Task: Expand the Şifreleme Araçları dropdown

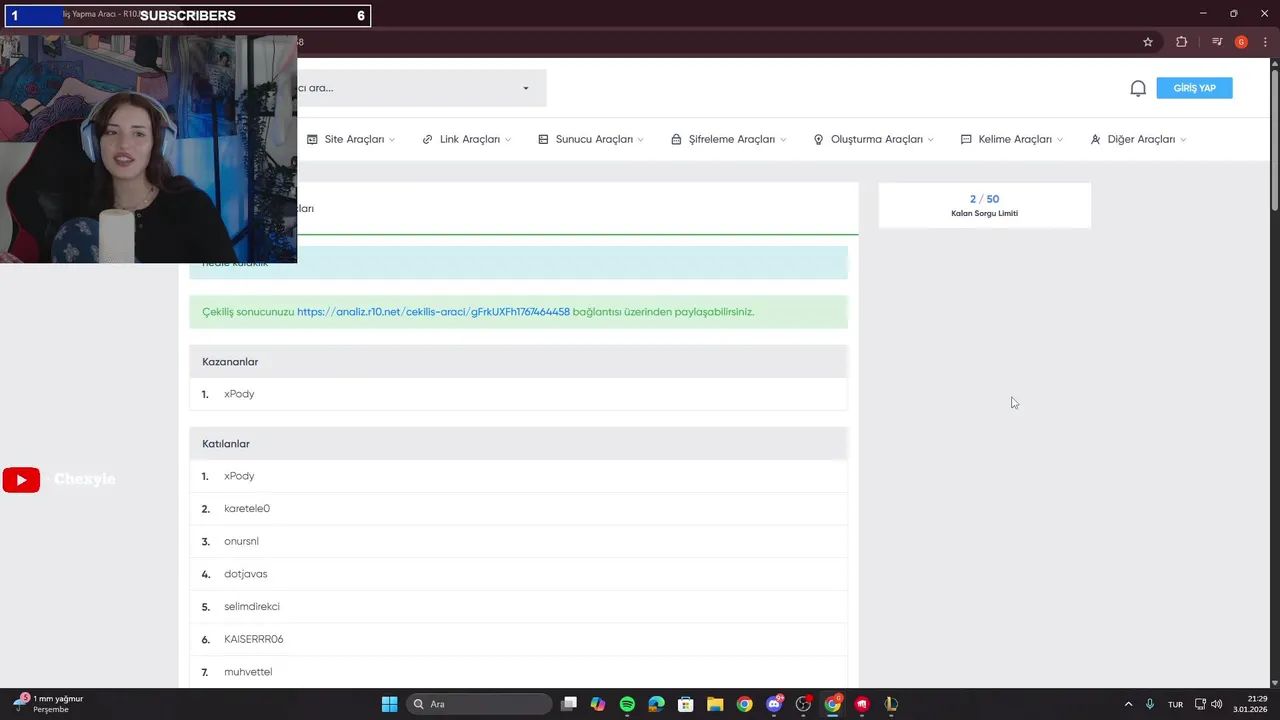Action: 729,139
